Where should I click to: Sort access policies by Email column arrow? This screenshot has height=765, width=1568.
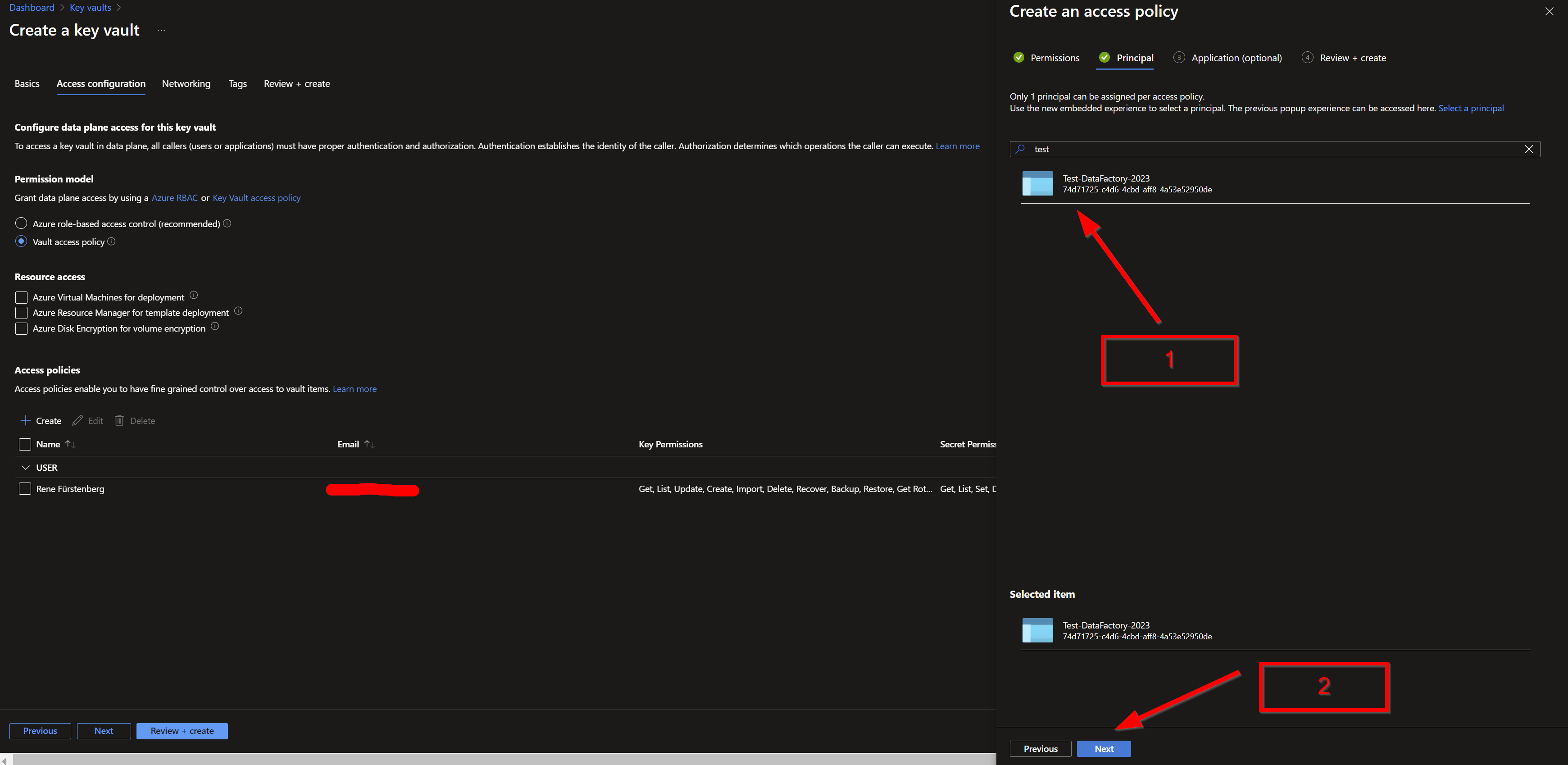point(369,444)
